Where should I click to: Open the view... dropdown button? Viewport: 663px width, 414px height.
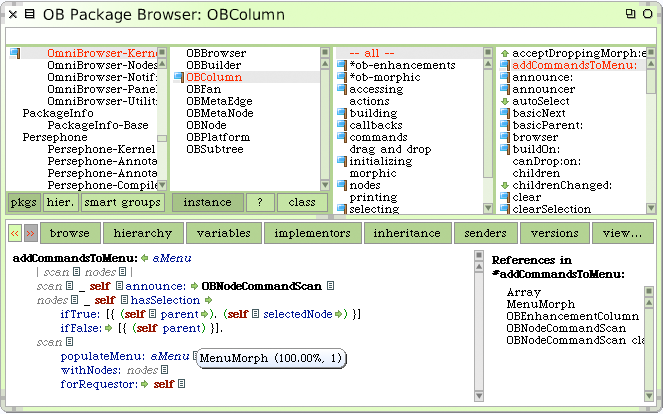[x=622, y=233]
